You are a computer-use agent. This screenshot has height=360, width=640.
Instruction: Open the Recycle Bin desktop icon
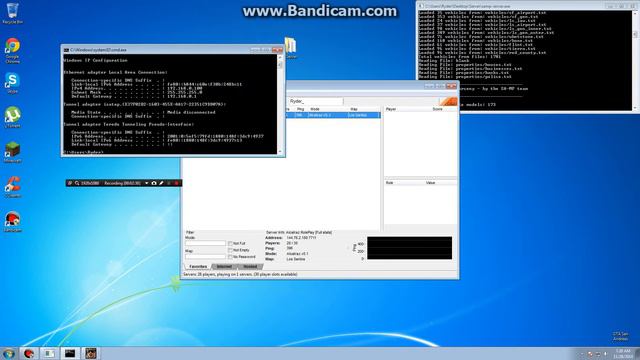[12, 13]
